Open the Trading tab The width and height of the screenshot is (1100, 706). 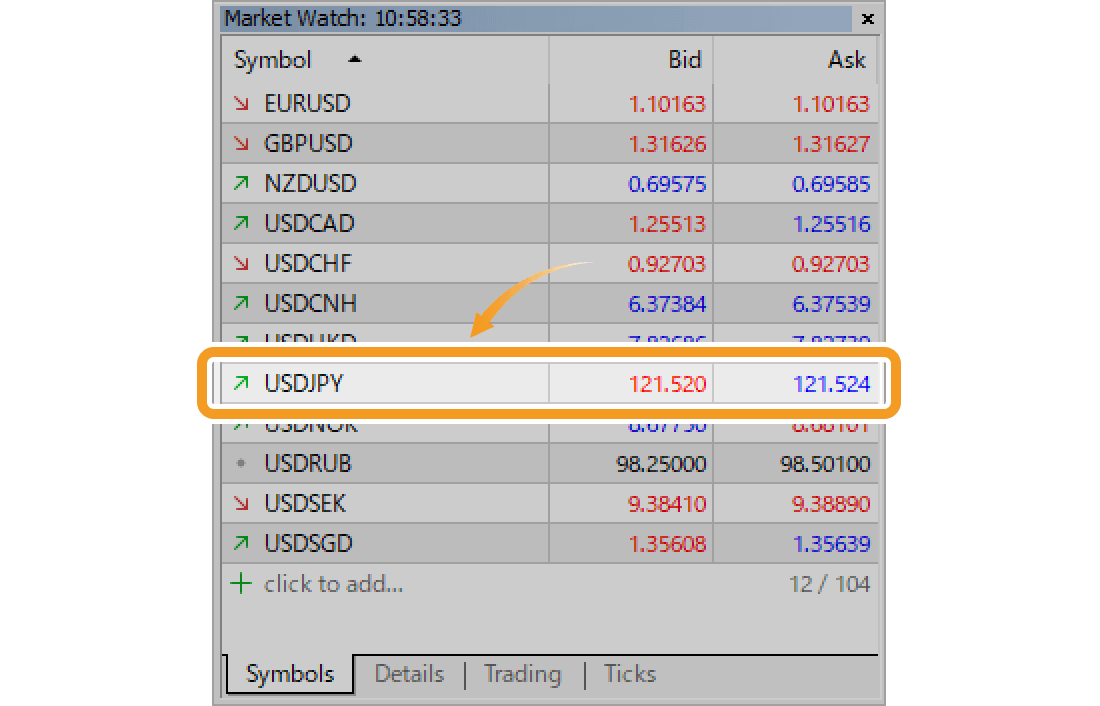point(522,674)
